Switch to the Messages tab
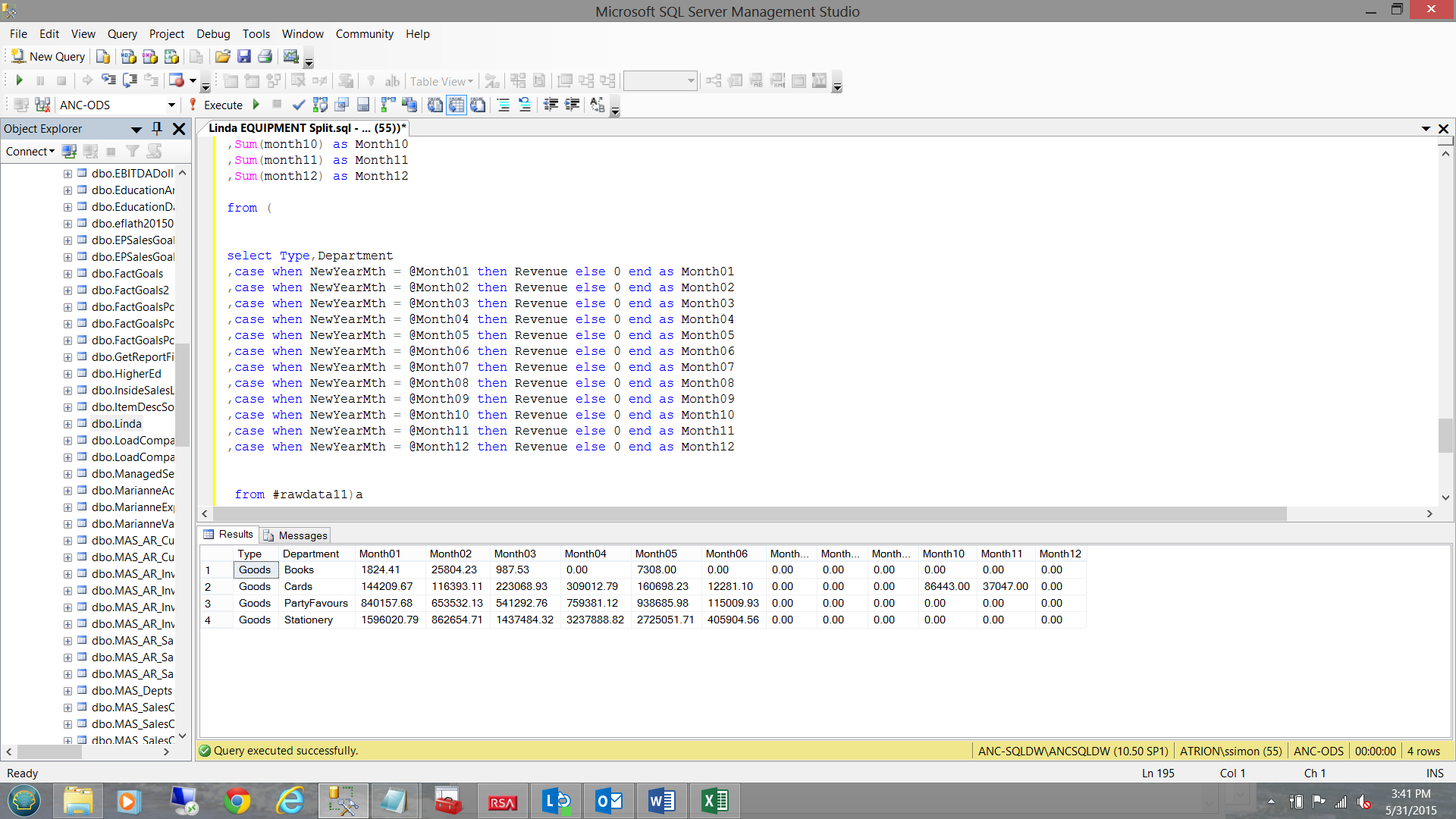The image size is (1456, 819). tap(296, 535)
